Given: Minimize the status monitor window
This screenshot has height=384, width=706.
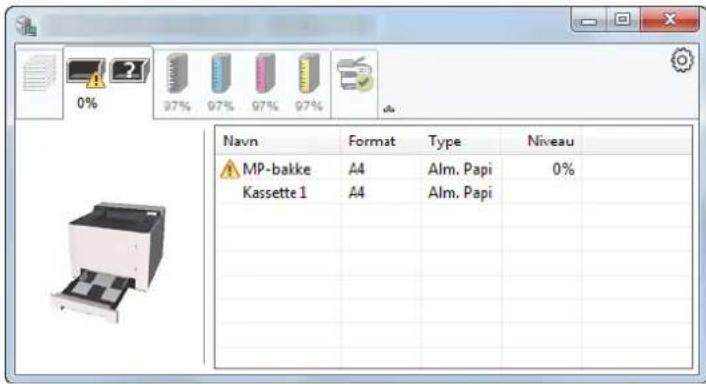Looking at the screenshot, I should (x=589, y=20).
